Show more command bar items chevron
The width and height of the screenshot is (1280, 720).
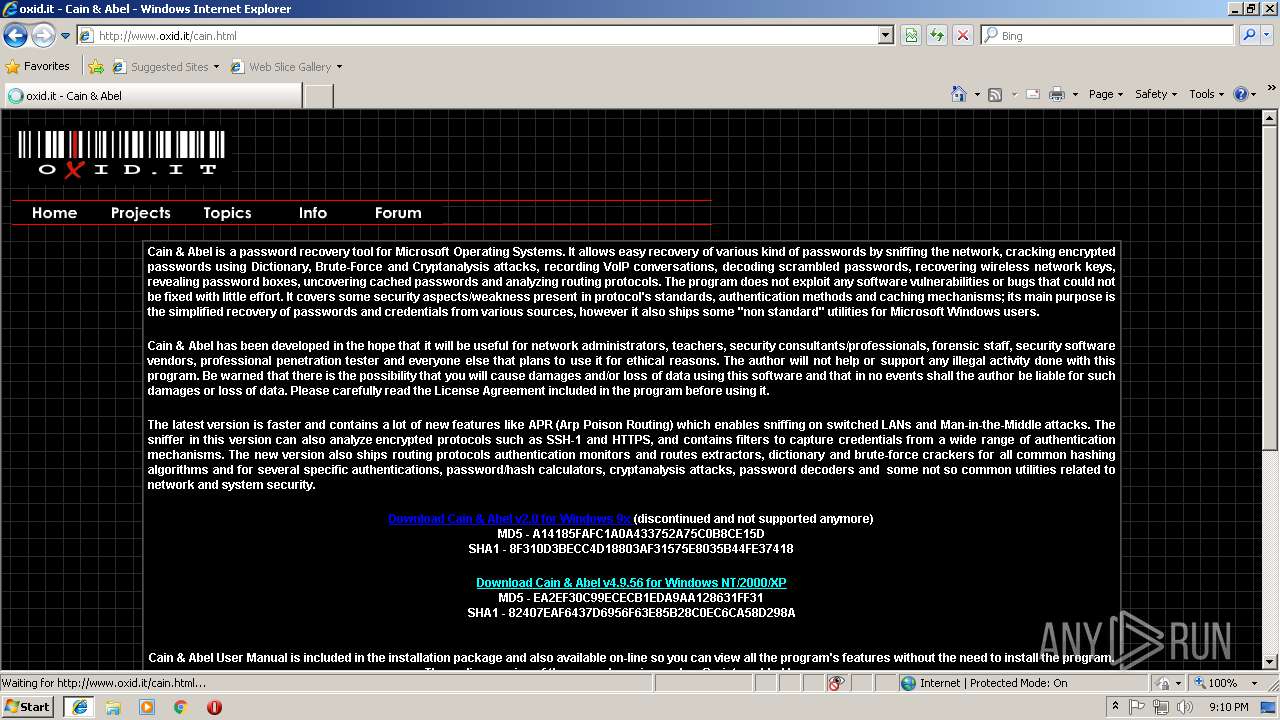click(1271, 90)
